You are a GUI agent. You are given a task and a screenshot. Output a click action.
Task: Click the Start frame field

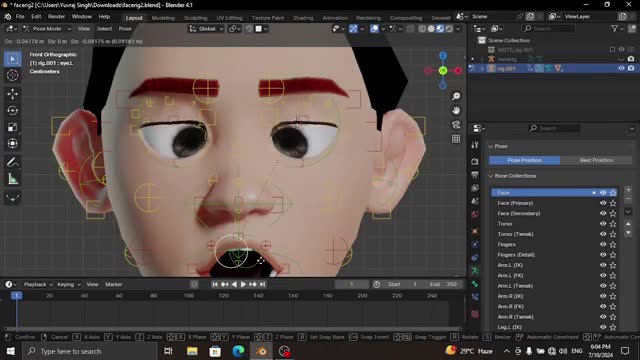(x=402, y=284)
